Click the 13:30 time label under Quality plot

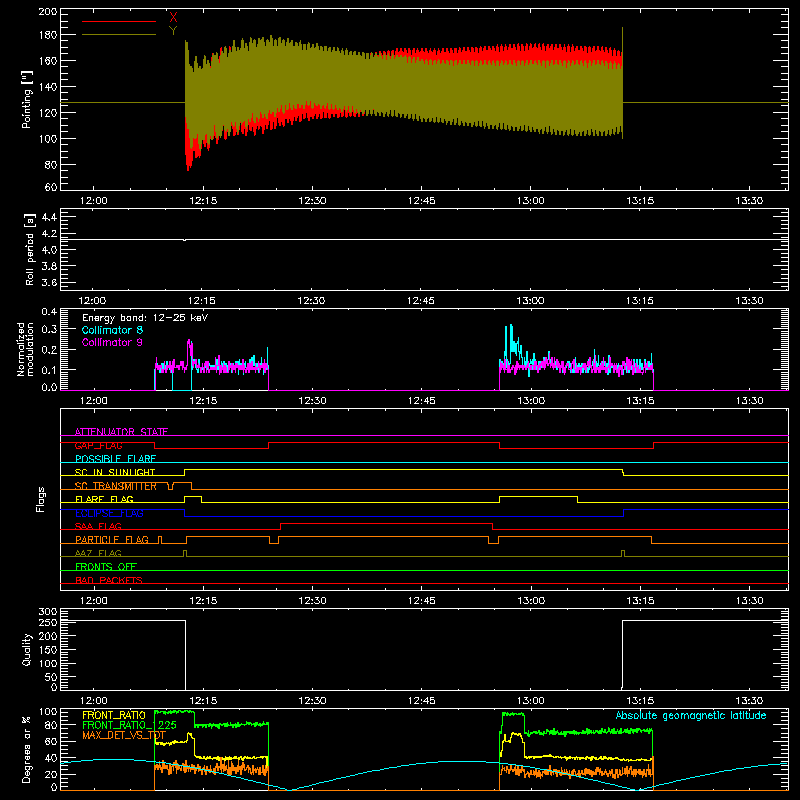[749, 701]
